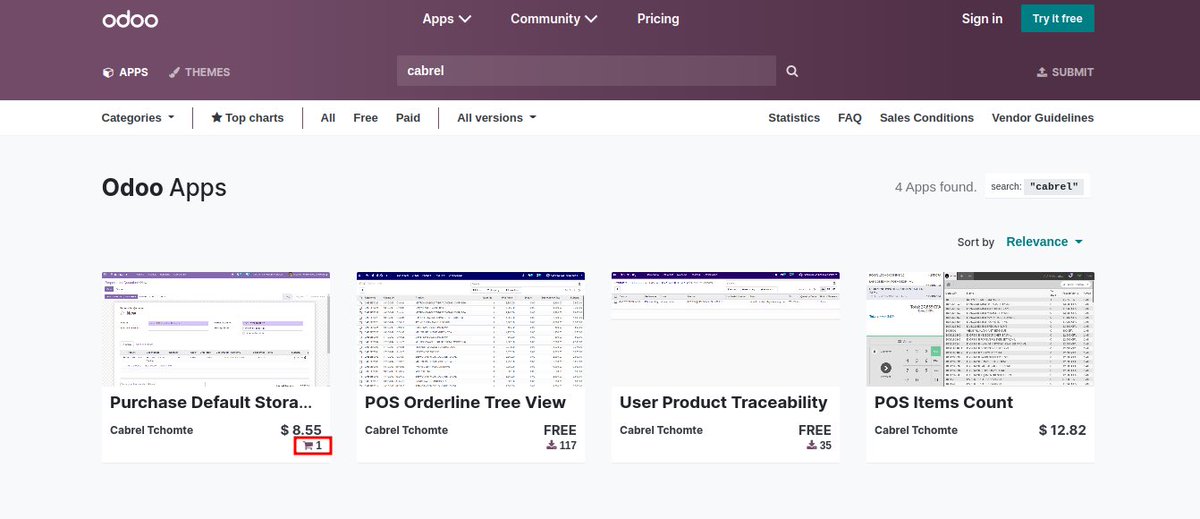Screen dimensions: 1200x519
Task: Open POS Orderline Tree View thumbnail
Action: pyautogui.click(x=471, y=329)
